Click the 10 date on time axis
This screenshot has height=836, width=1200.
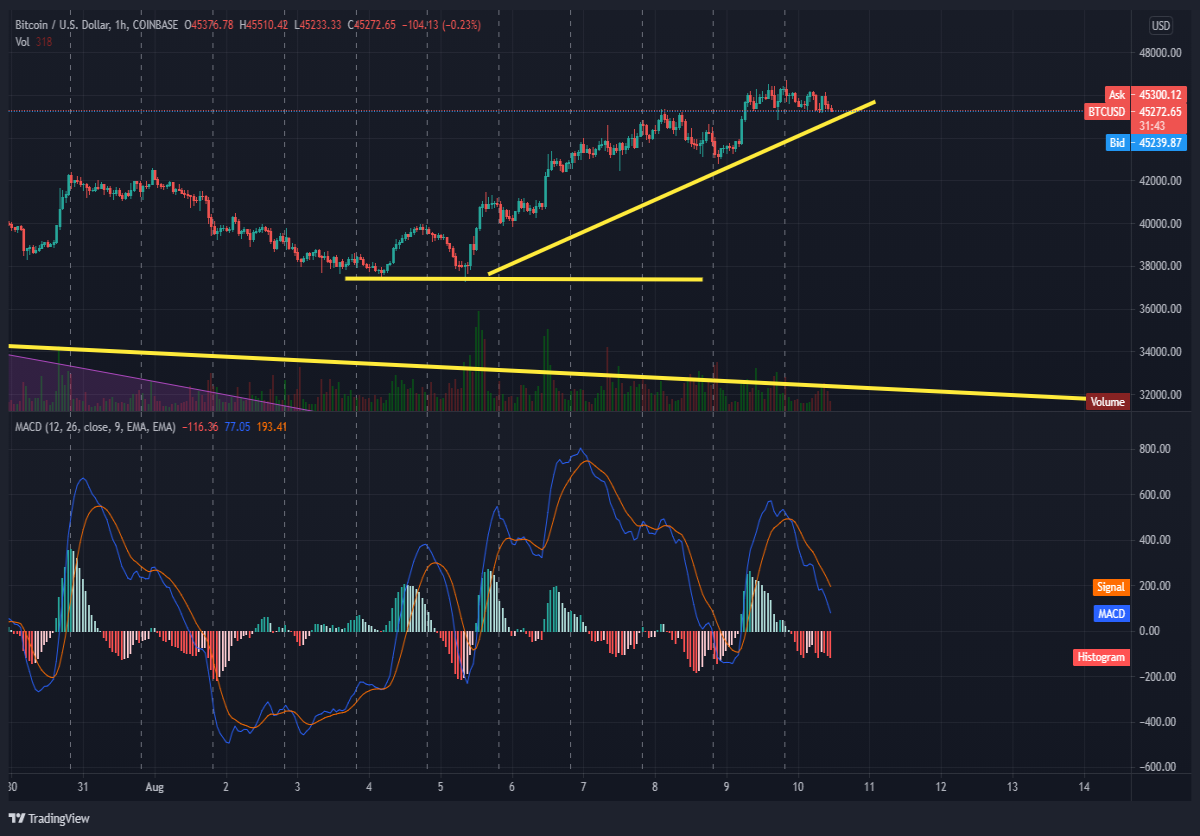coord(798,786)
